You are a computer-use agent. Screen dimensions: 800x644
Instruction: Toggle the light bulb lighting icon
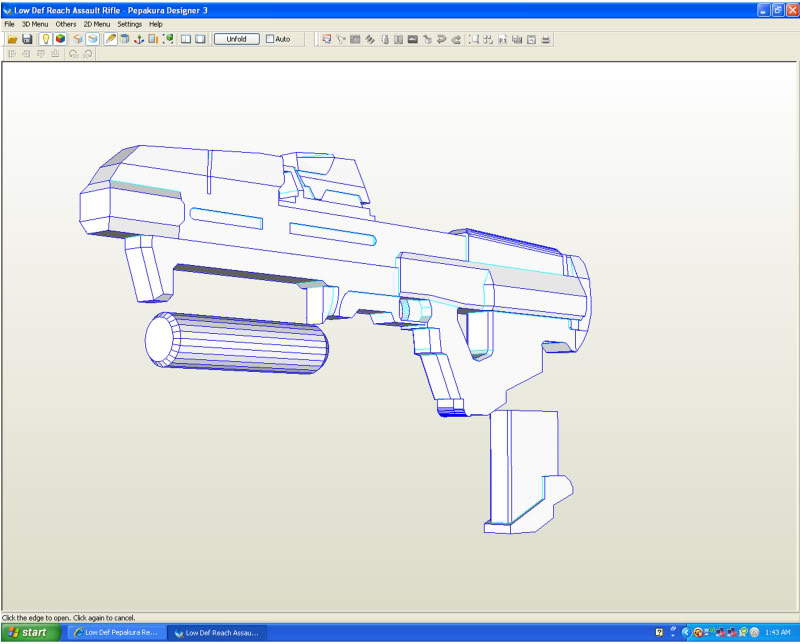pos(45,39)
